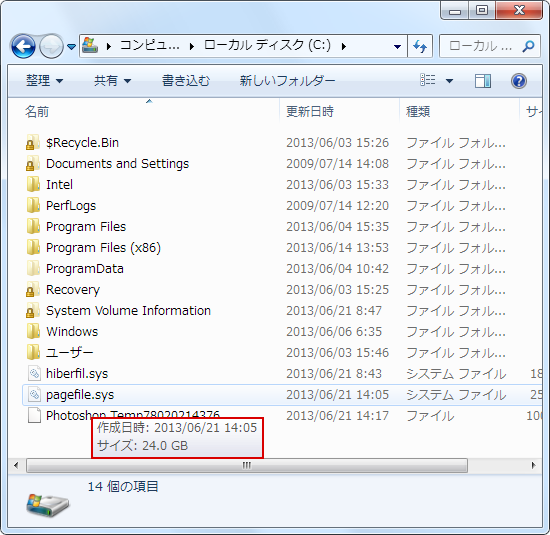Select Recovery folder icon

(32, 289)
